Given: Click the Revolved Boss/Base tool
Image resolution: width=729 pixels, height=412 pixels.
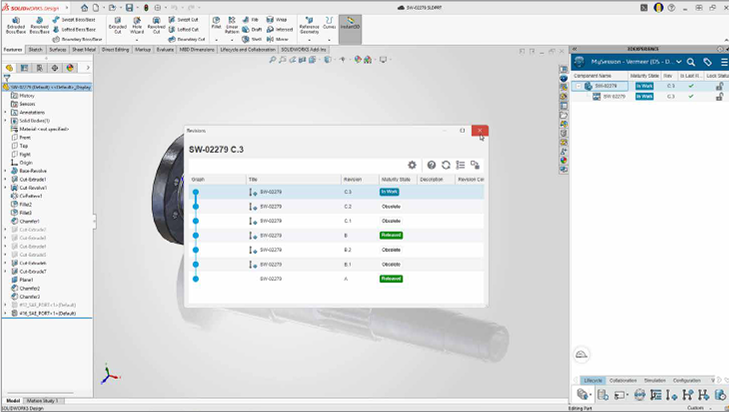Looking at the screenshot, I should 39,26.
